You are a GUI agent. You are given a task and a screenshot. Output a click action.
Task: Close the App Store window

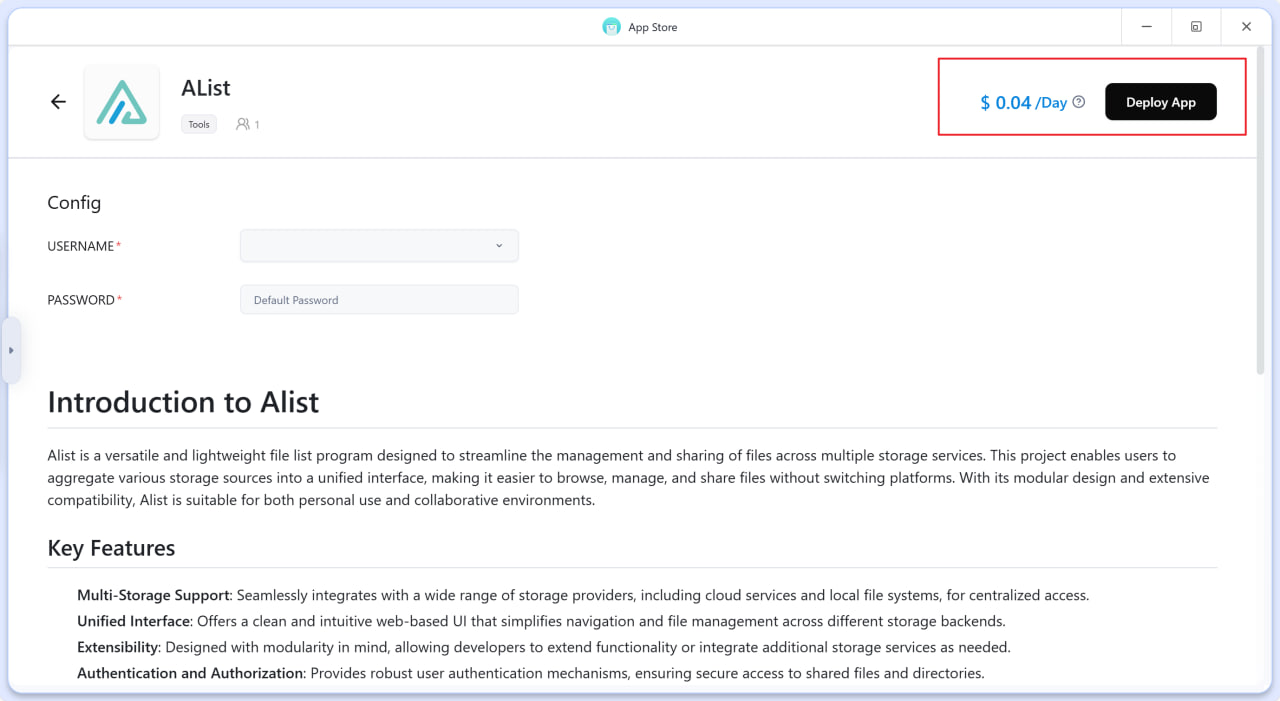tap(1246, 27)
